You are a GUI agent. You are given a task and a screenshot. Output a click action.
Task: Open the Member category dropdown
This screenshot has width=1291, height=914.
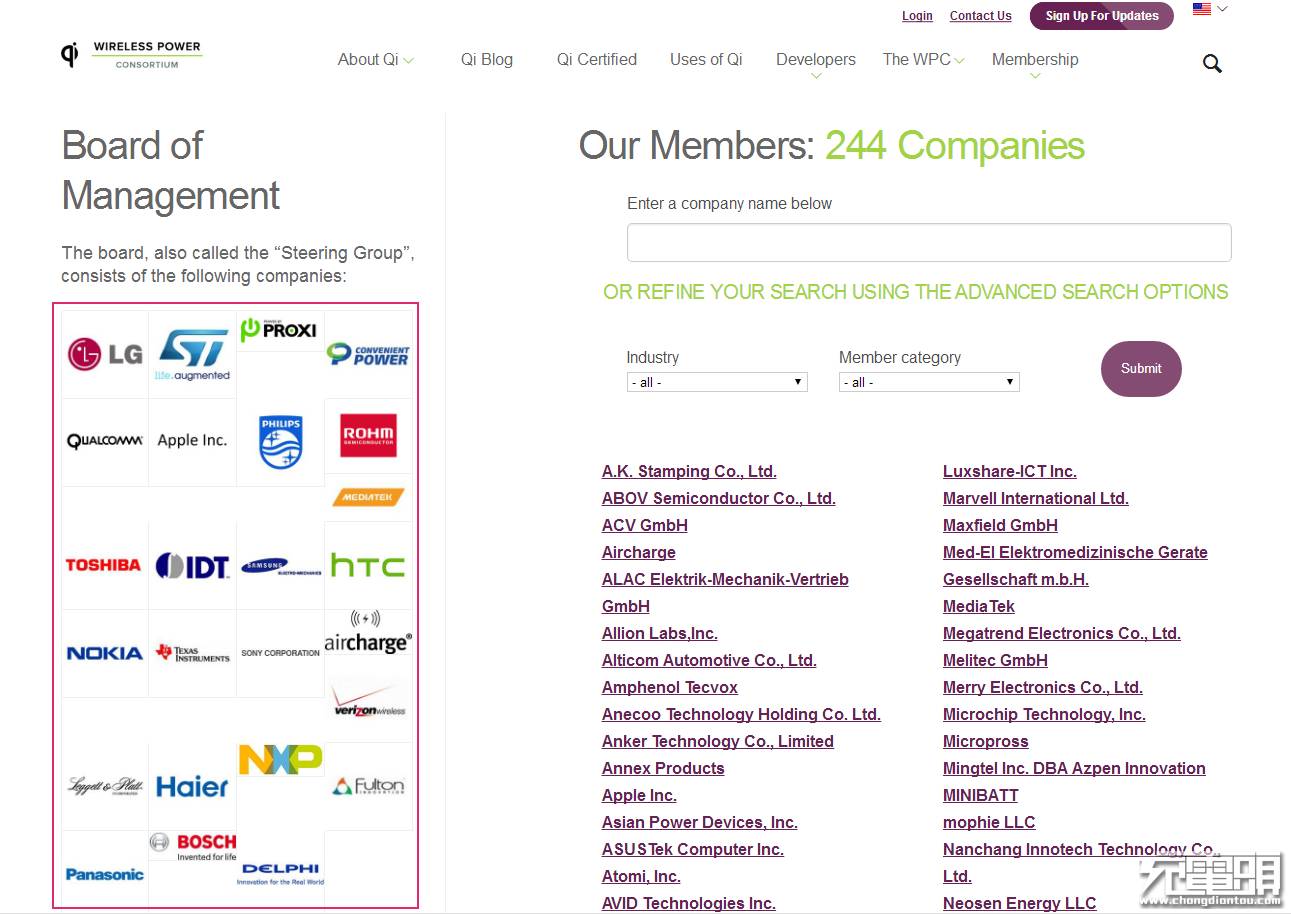tap(929, 382)
